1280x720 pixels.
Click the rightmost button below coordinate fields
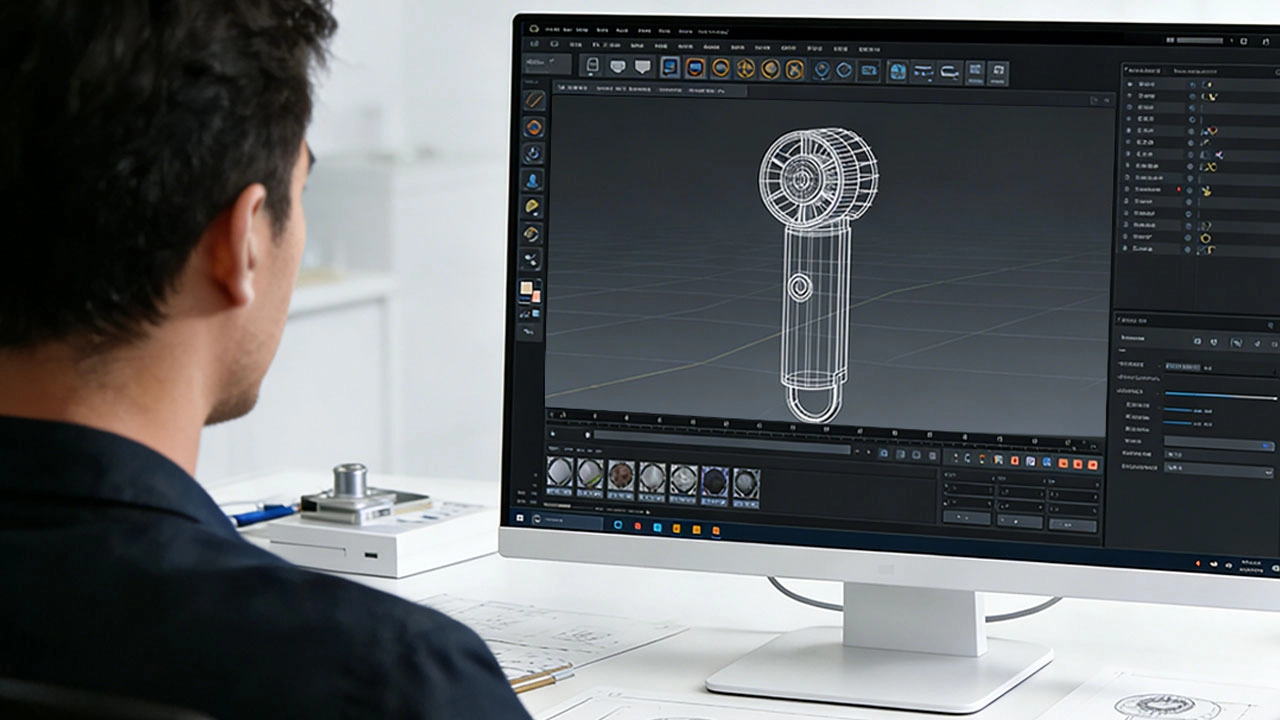pos(1072,525)
